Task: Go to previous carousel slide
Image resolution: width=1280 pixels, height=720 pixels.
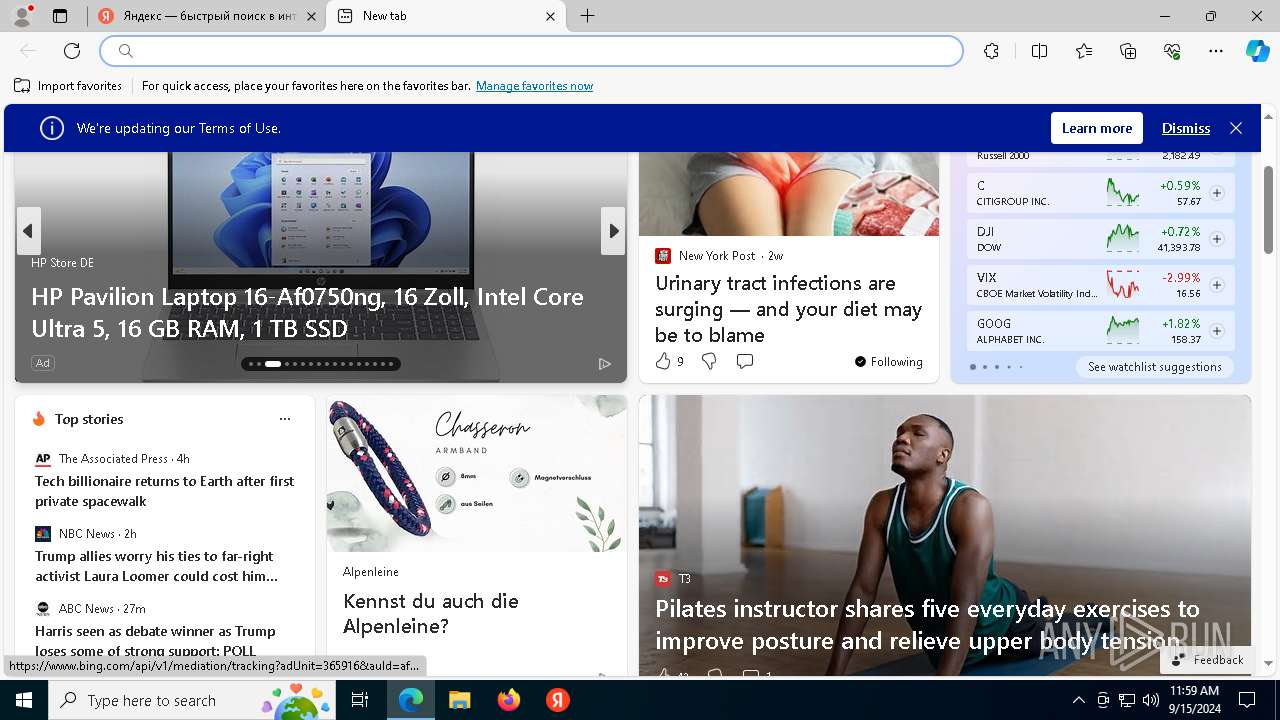Action: tap(28, 231)
